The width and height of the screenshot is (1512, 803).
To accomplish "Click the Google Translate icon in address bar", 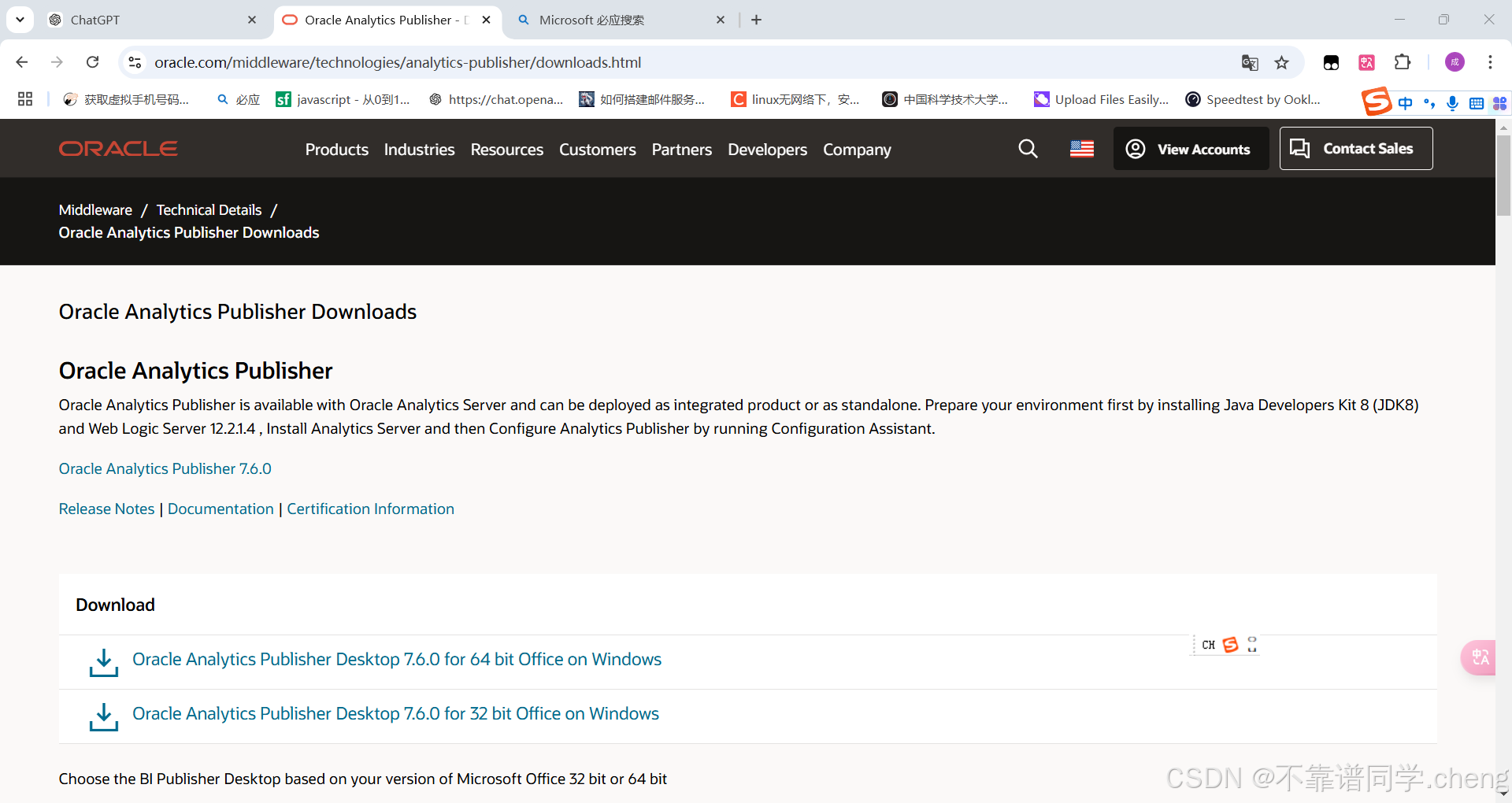I will pyautogui.click(x=1250, y=62).
